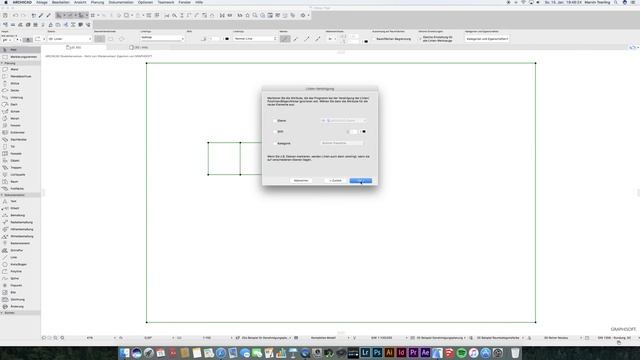Select the Zeichnung tool in toolbox
This screenshot has height=360, width=640.
(17, 300)
